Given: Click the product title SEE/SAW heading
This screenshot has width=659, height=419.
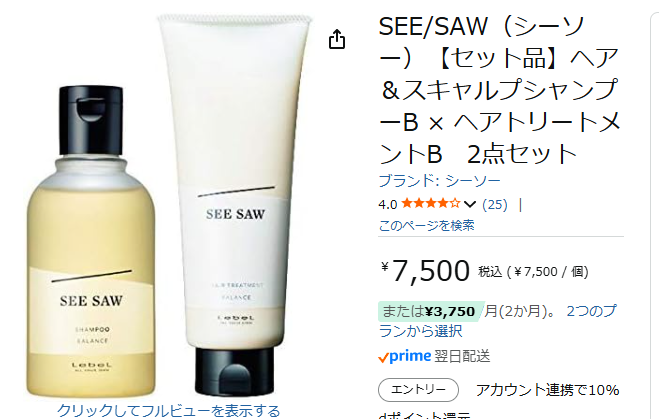Looking at the screenshot, I should [x=499, y=90].
